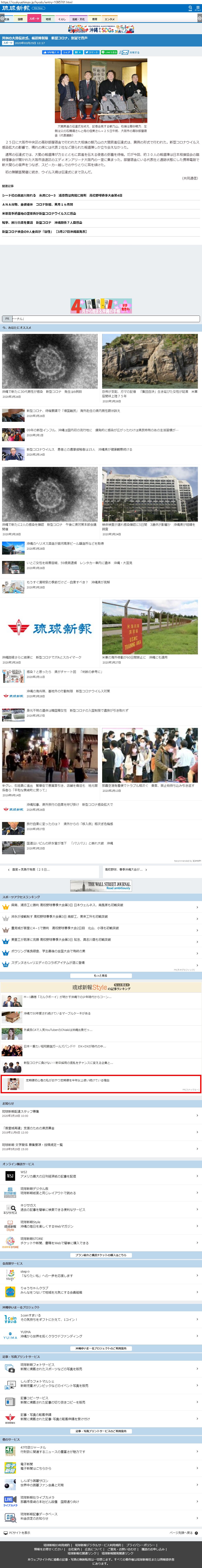Screen dimensions: 202x1568
Task: Select the 国際 navigation tab
Action: [x=20, y=19]
